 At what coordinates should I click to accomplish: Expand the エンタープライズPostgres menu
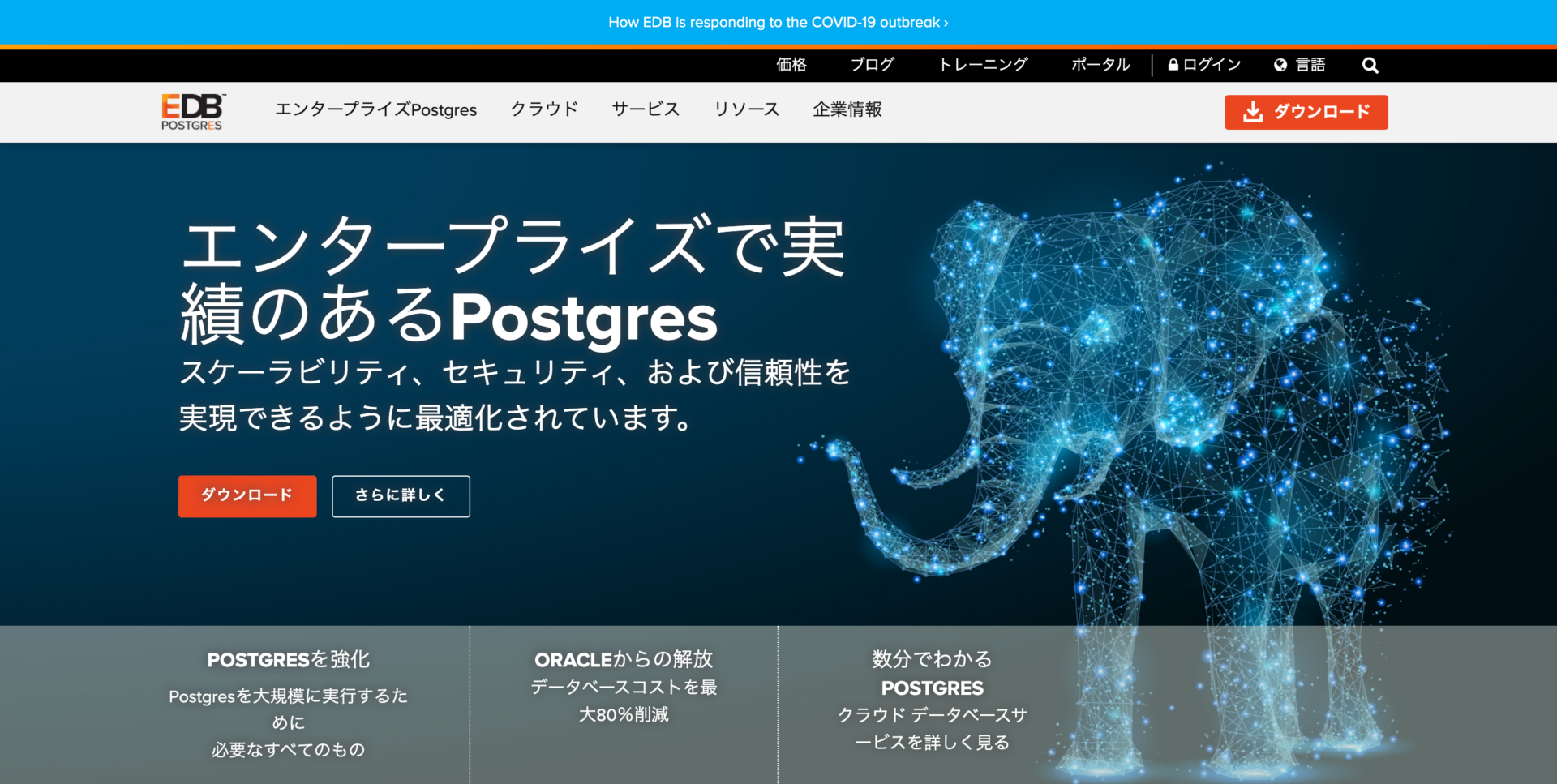point(376,109)
